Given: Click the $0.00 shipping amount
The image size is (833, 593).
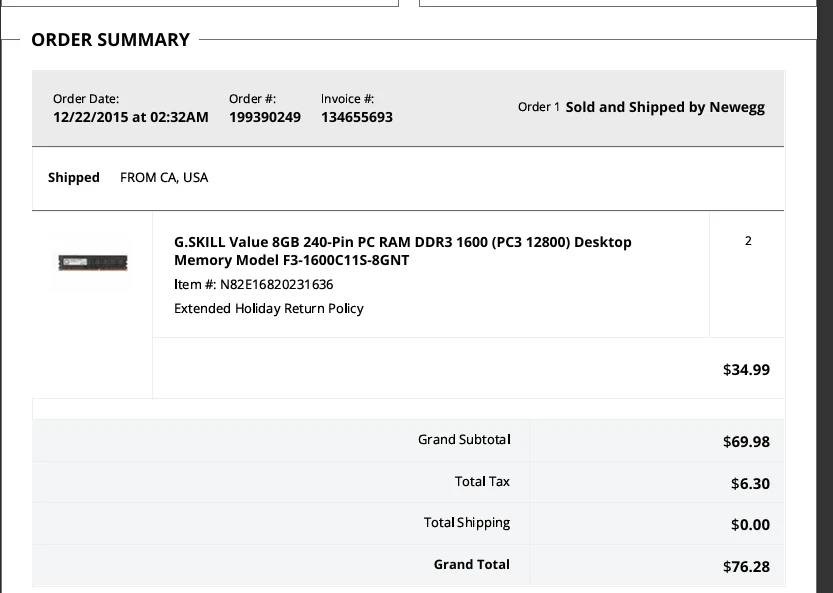Looking at the screenshot, I should click(750, 525).
